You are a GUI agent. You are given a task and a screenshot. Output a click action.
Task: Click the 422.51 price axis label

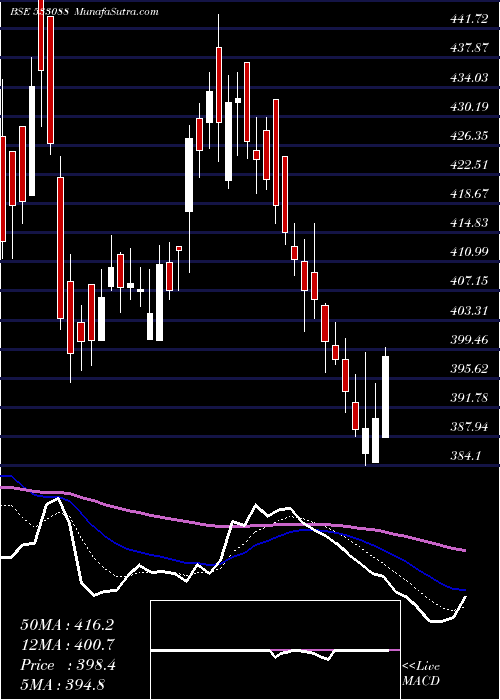coord(469,165)
